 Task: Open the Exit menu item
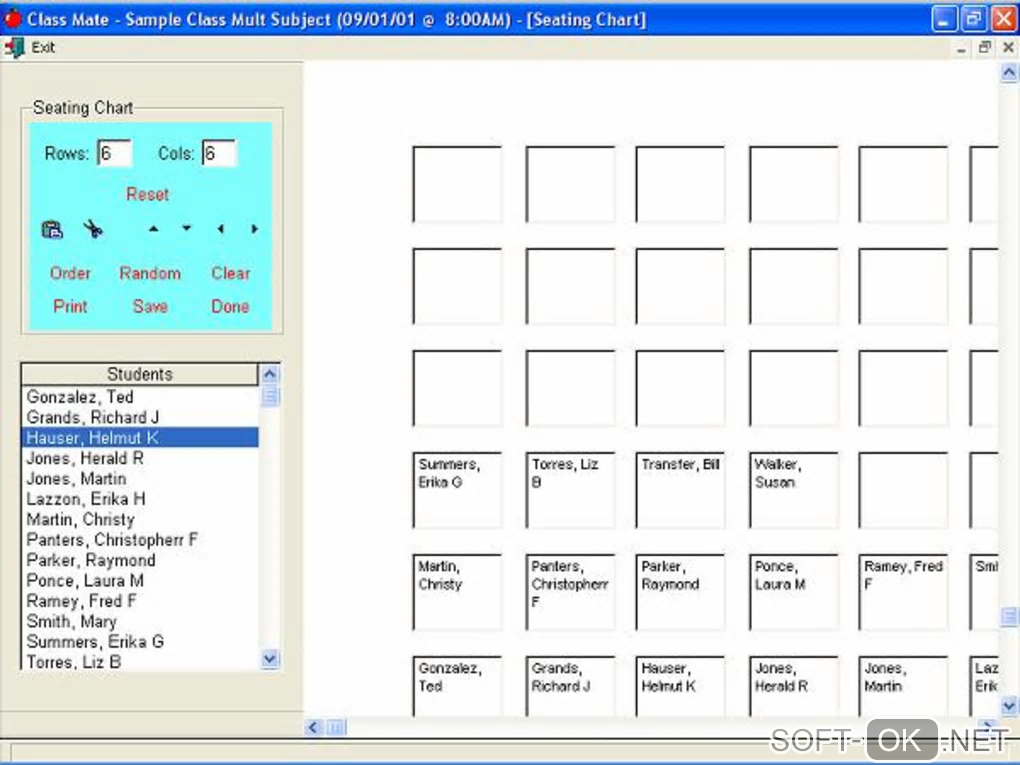[43, 47]
